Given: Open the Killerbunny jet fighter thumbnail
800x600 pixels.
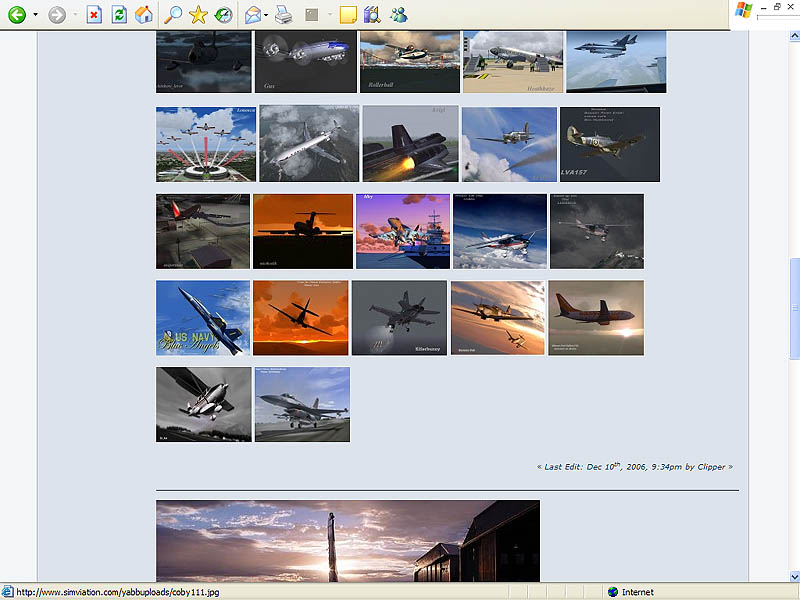Looking at the screenshot, I should 399,318.
